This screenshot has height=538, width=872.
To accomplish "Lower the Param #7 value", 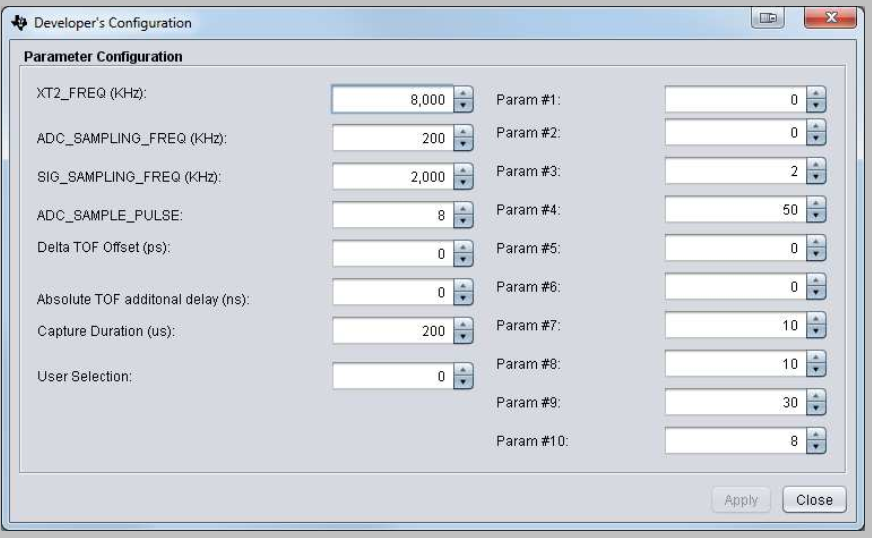I will [817, 331].
